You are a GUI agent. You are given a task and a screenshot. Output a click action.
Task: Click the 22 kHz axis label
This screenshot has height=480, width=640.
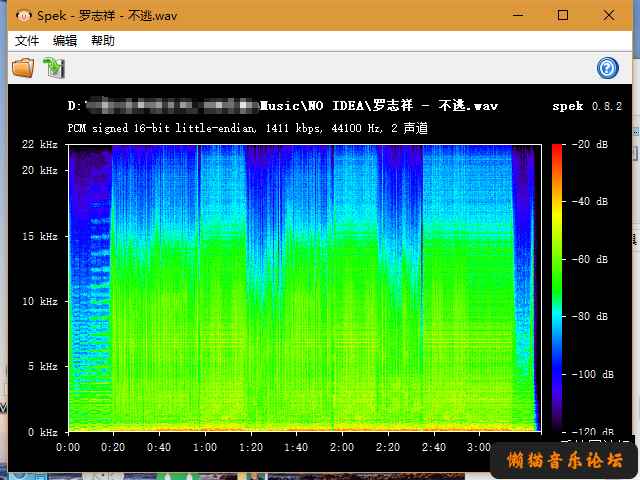pyautogui.click(x=40, y=144)
